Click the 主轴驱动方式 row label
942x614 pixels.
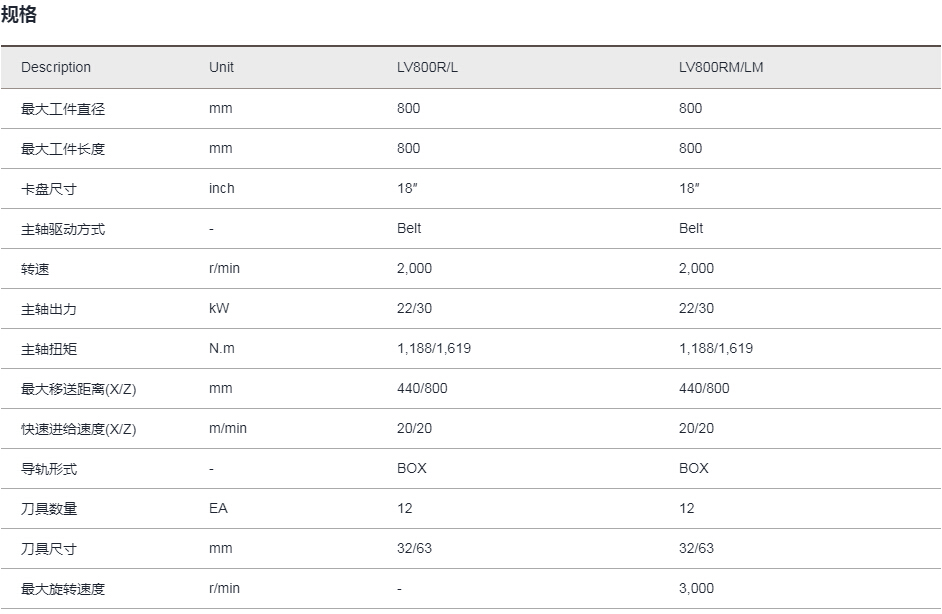pos(63,229)
